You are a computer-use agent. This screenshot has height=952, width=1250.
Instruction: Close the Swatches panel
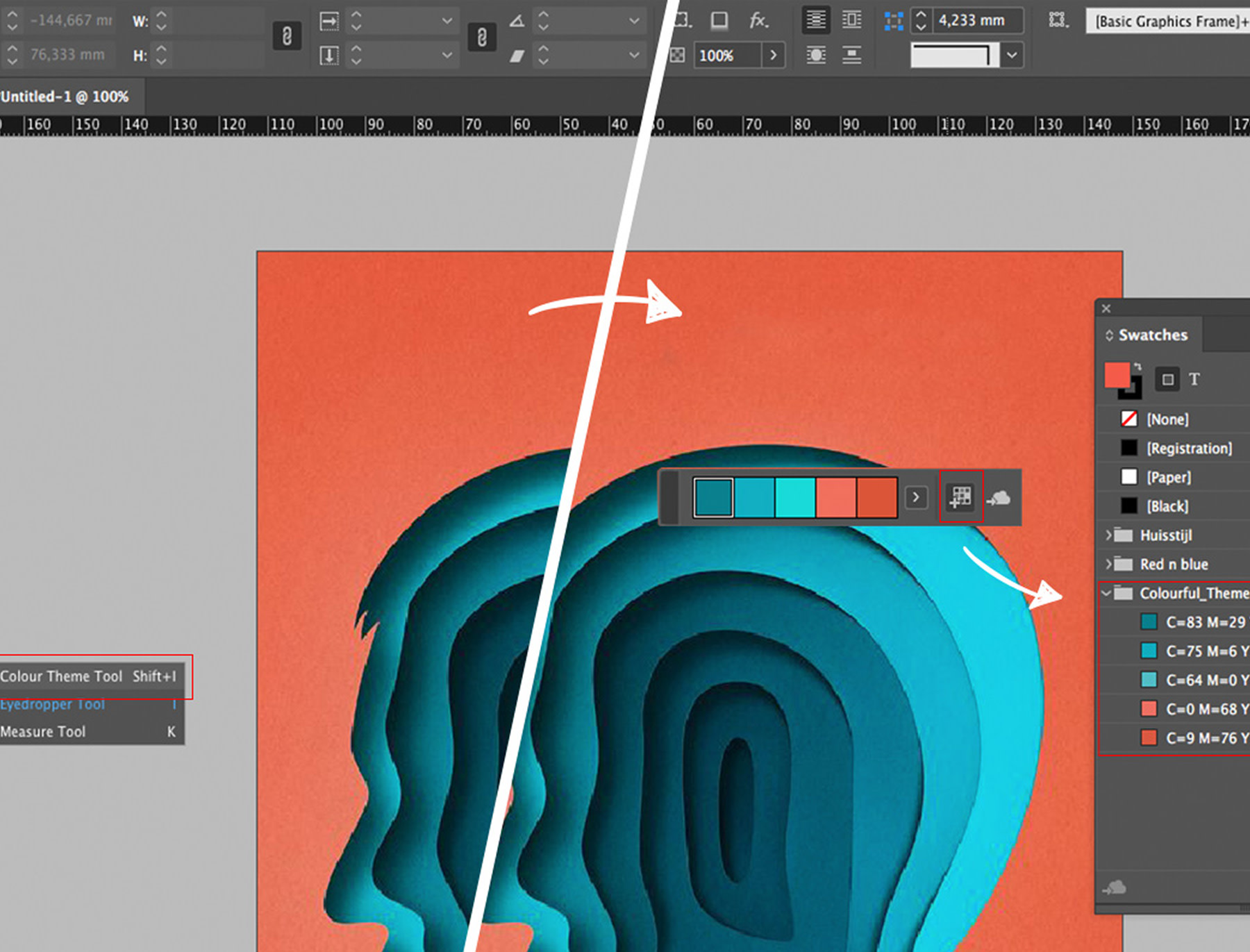(x=1106, y=308)
